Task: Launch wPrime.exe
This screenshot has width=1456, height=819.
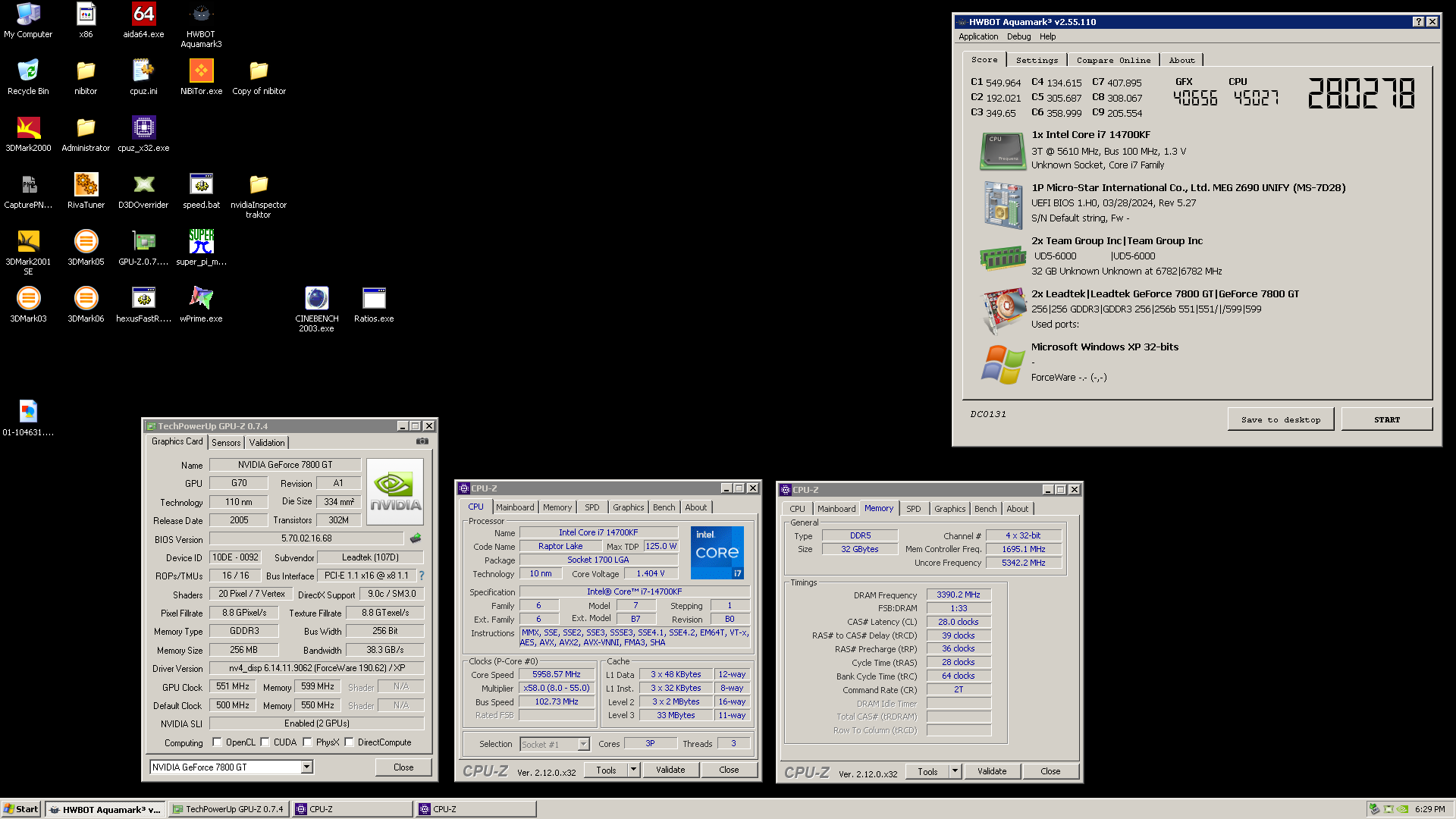Action: coord(201,305)
